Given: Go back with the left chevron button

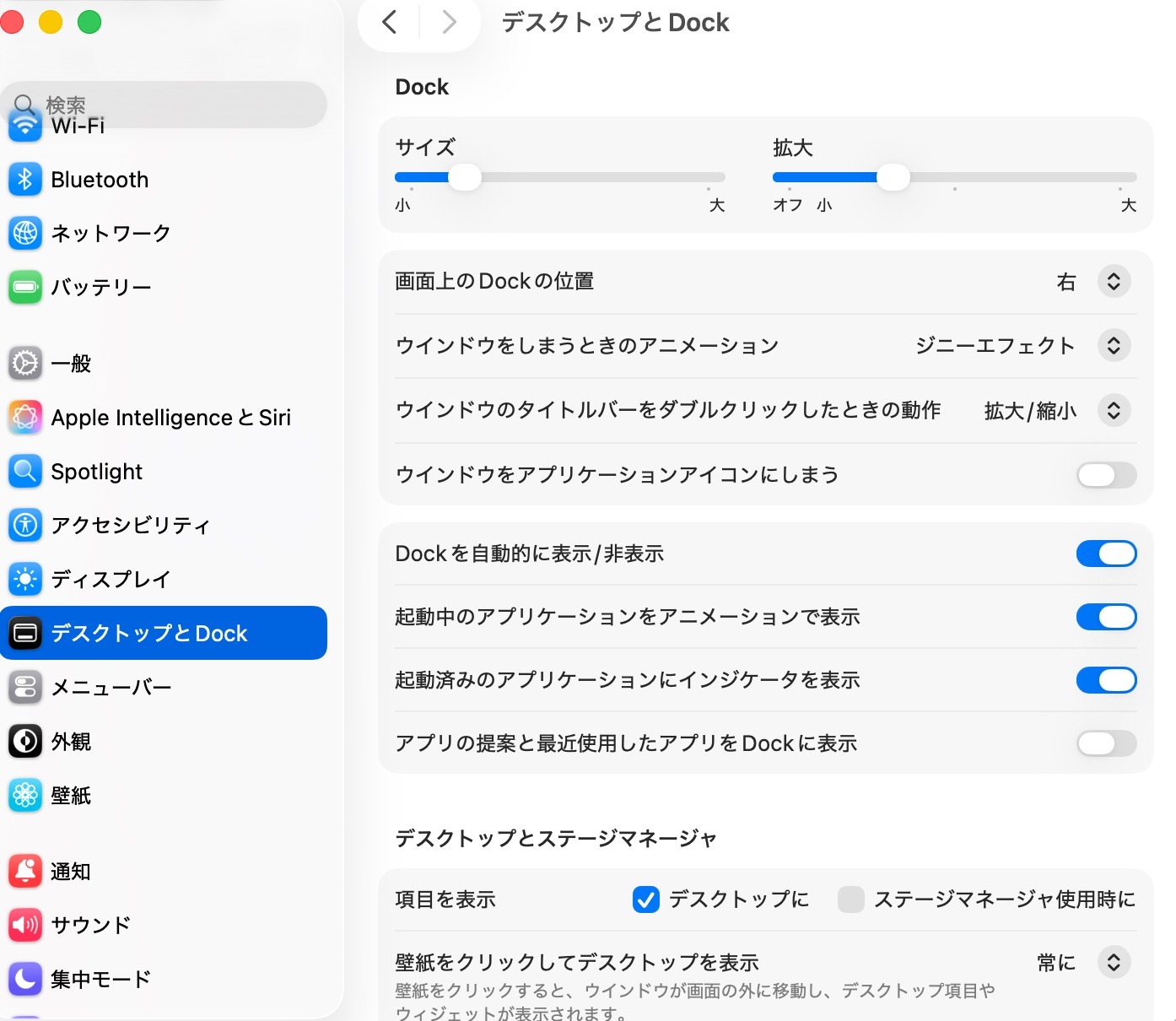Looking at the screenshot, I should point(390,23).
